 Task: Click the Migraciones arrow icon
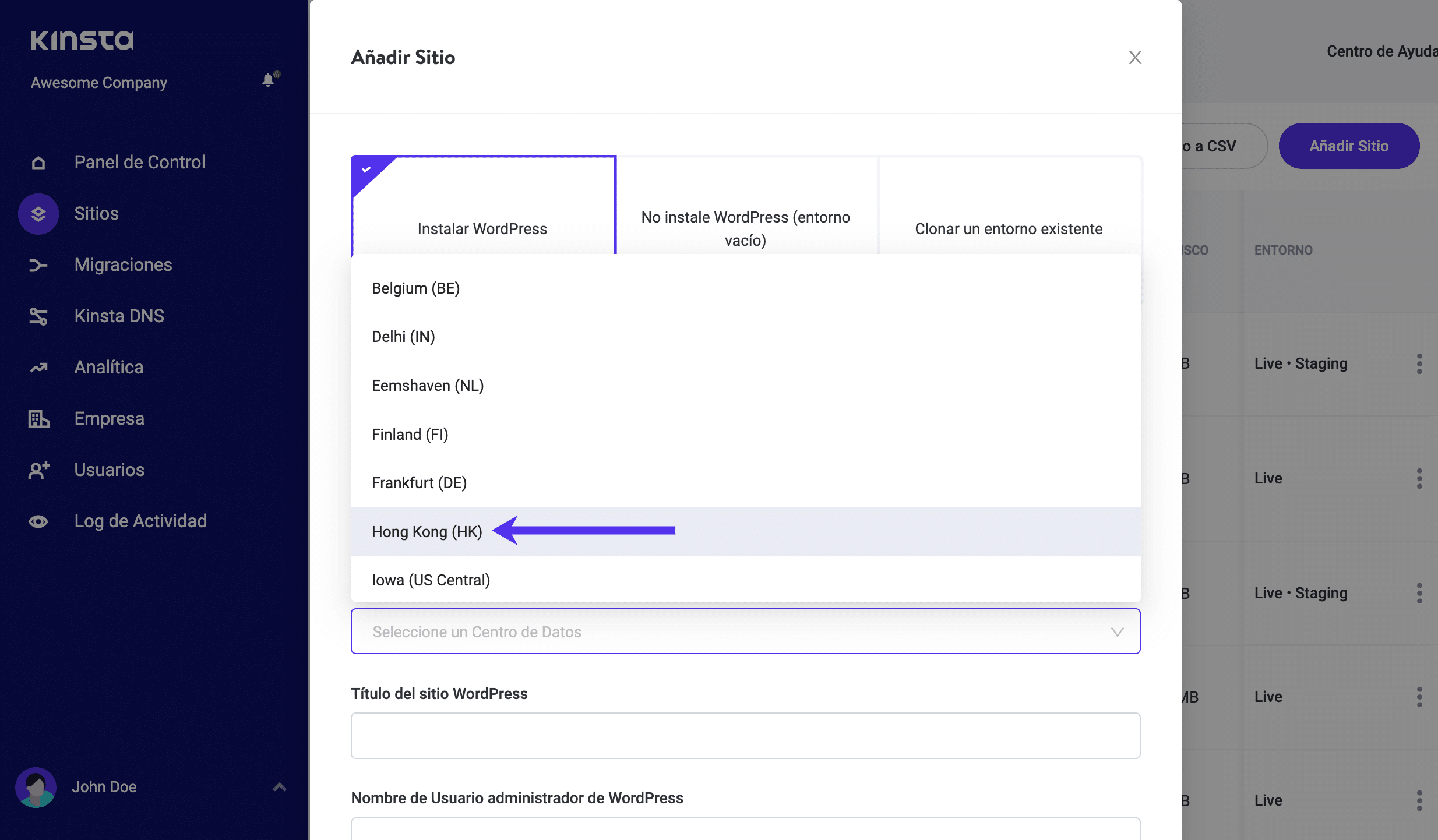pyautogui.click(x=38, y=265)
